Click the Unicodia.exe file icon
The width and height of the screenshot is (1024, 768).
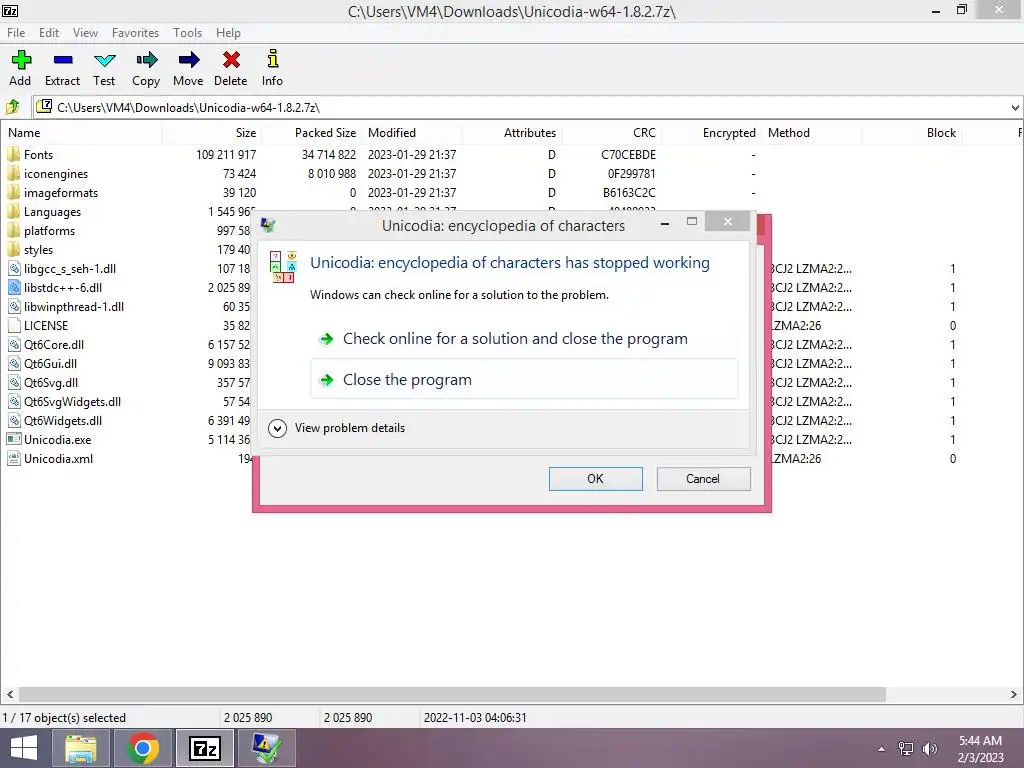[14, 440]
